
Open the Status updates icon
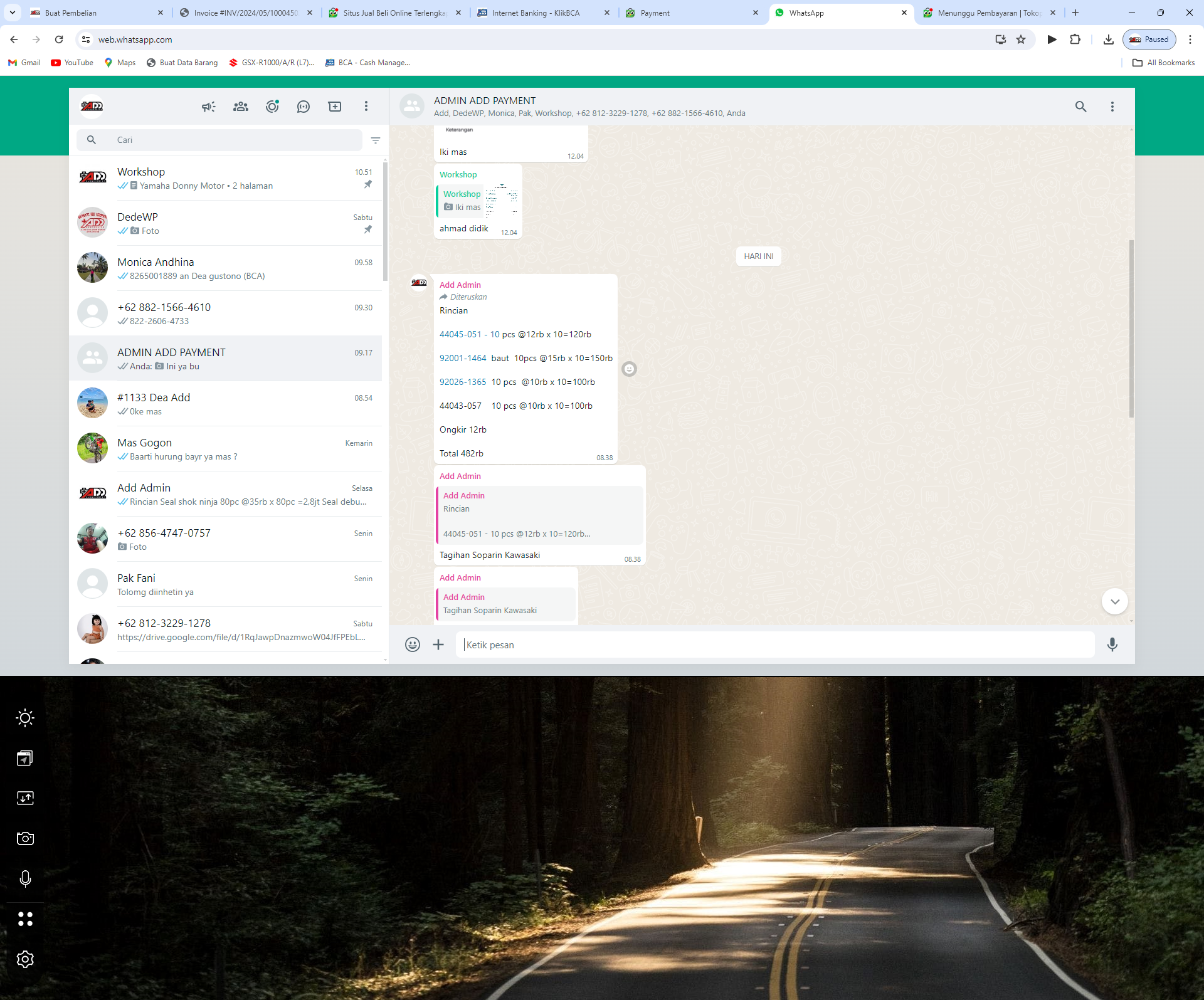pyautogui.click(x=272, y=107)
